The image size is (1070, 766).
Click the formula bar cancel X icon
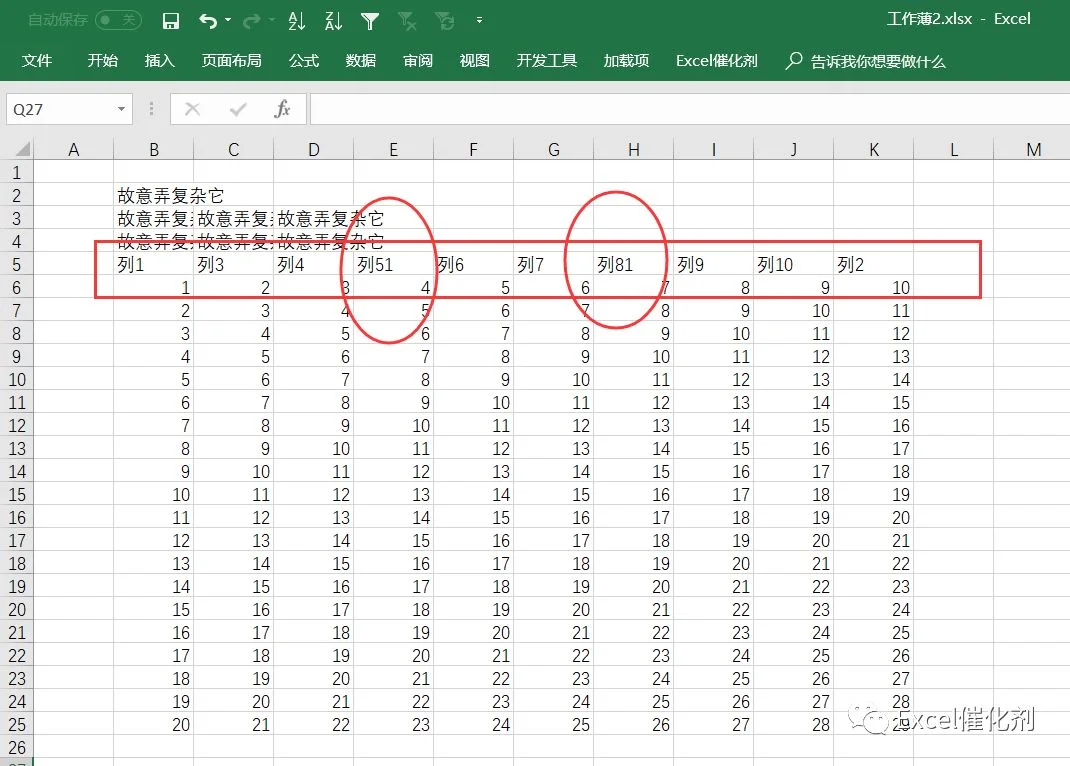(192, 109)
